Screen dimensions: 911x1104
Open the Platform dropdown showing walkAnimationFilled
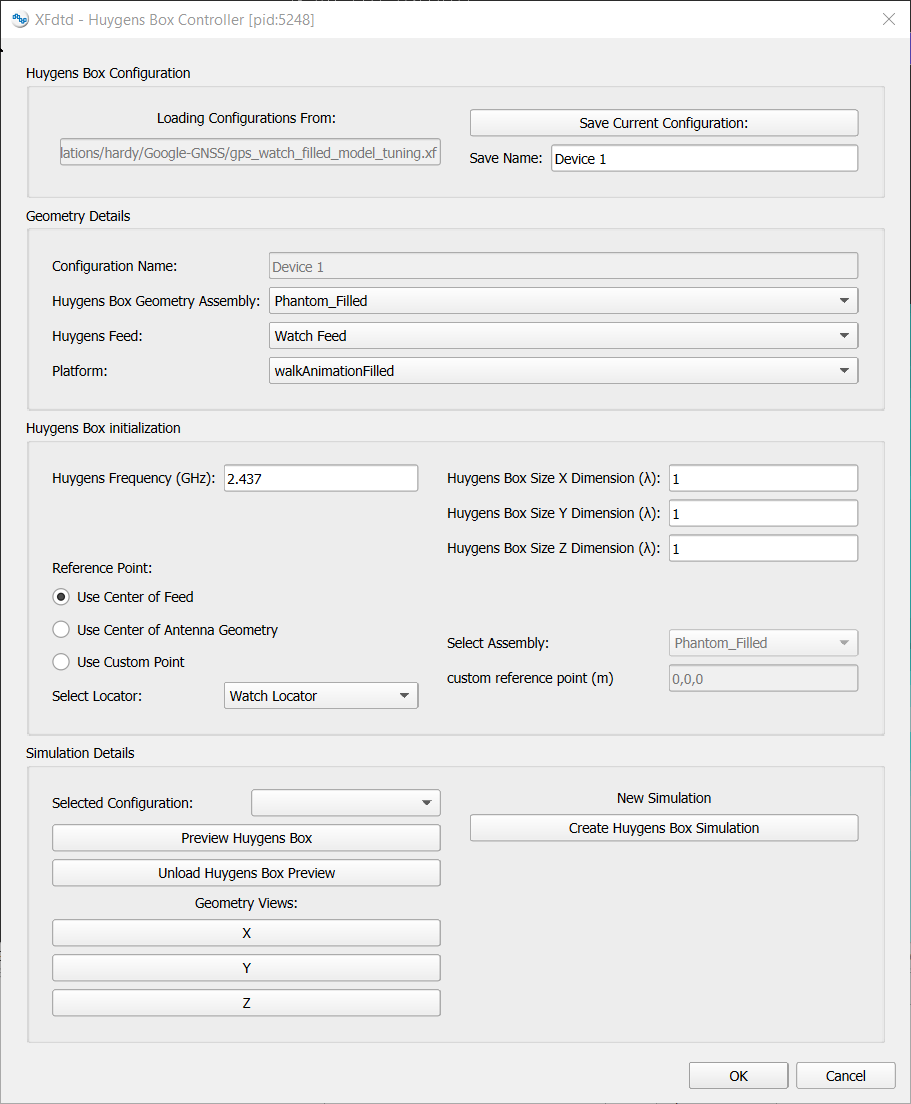pos(563,371)
